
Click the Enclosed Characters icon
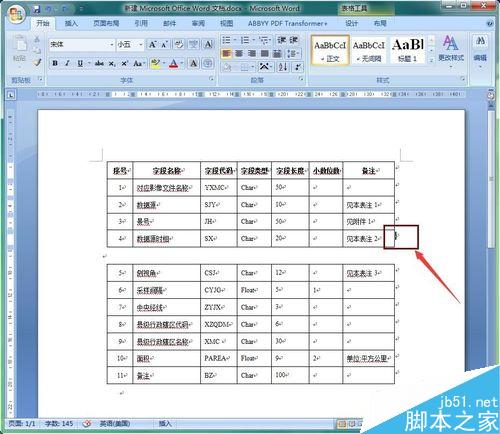coord(208,63)
